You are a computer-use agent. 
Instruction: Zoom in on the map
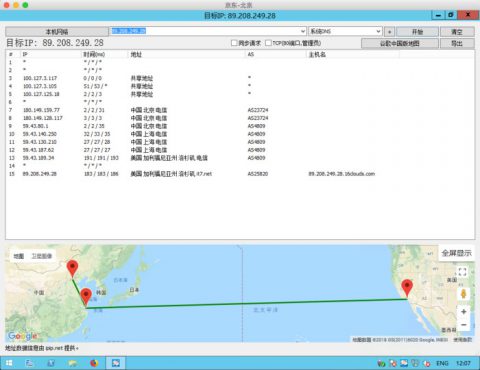pyautogui.click(x=463, y=312)
